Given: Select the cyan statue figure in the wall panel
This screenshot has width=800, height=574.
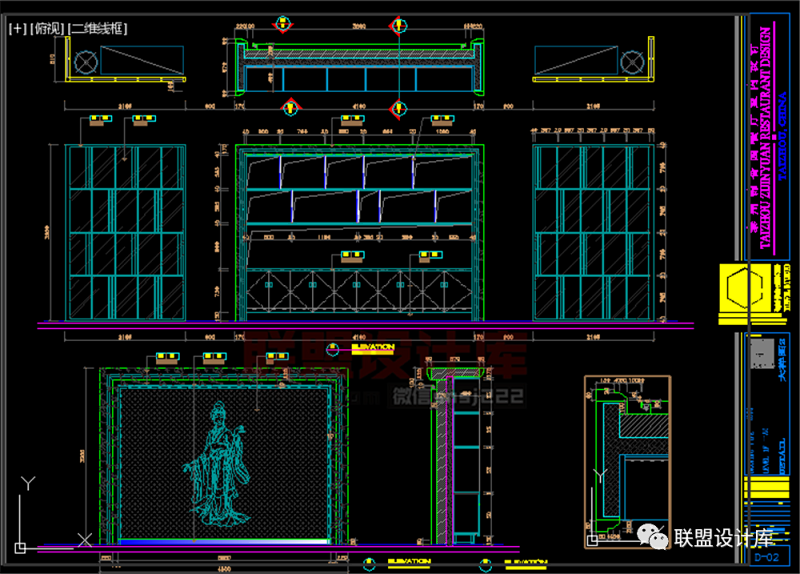Looking at the screenshot, I should 217,463.
